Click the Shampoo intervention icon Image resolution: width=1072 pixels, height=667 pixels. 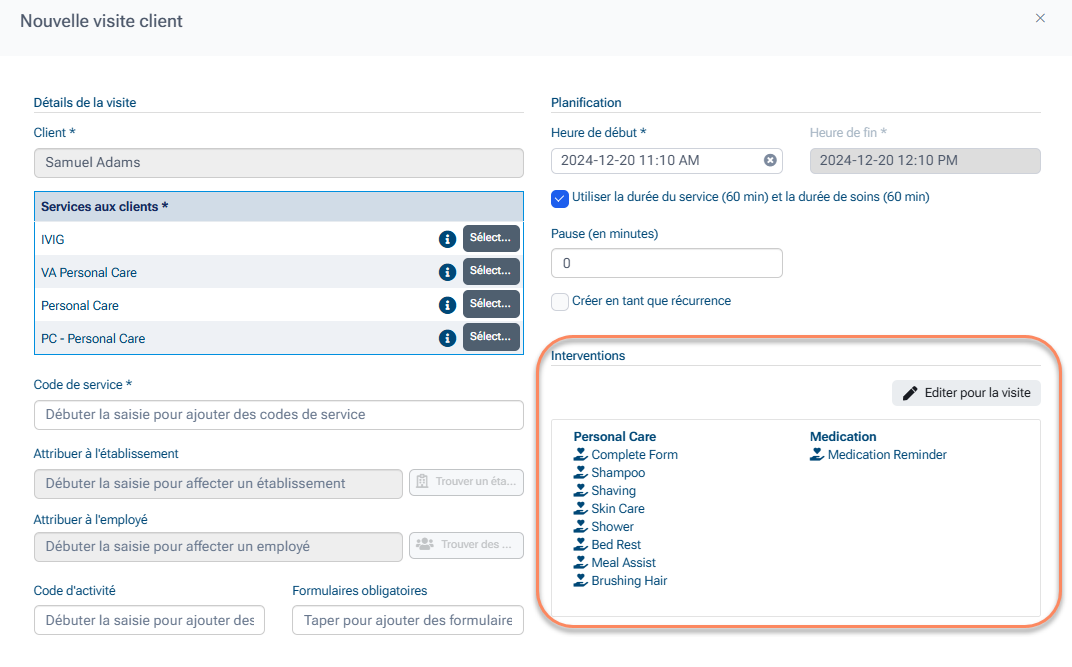click(x=580, y=473)
